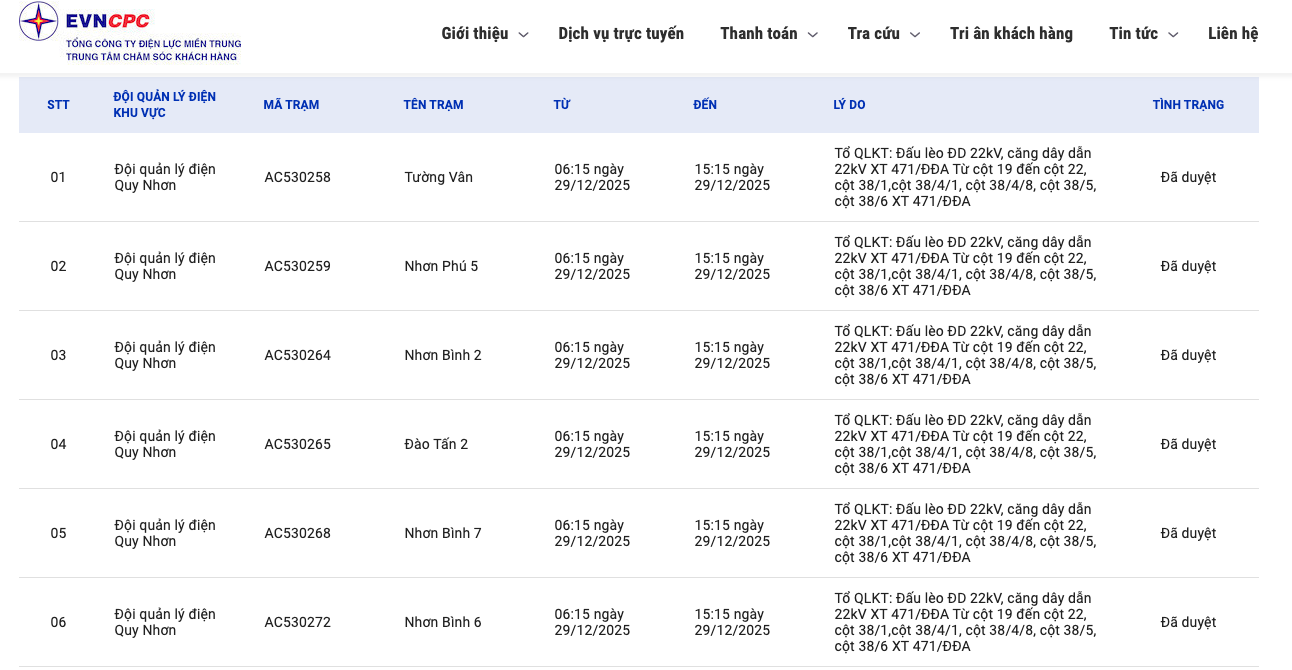Click the Đào Tấn 2 station row
Screen dimensions: 1292x670
[436, 445]
